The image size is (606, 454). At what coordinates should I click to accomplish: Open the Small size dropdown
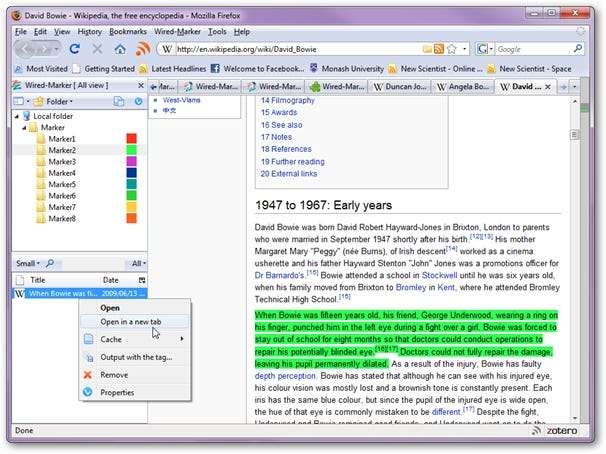pyautogui.click(x=27, y=263)
